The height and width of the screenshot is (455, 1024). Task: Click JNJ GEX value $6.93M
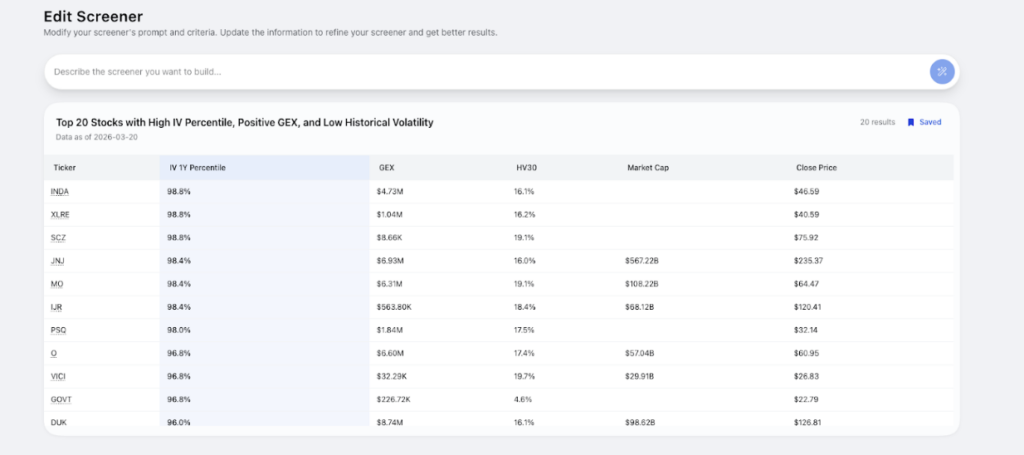click(x=391, y=261)
